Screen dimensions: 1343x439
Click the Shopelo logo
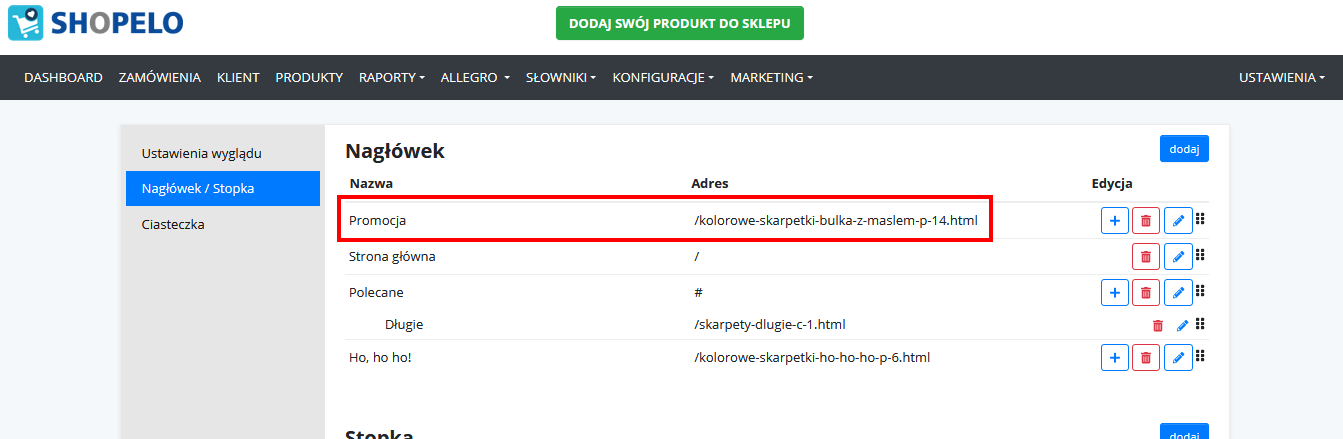pyautogui.click(x=96, y=23)
